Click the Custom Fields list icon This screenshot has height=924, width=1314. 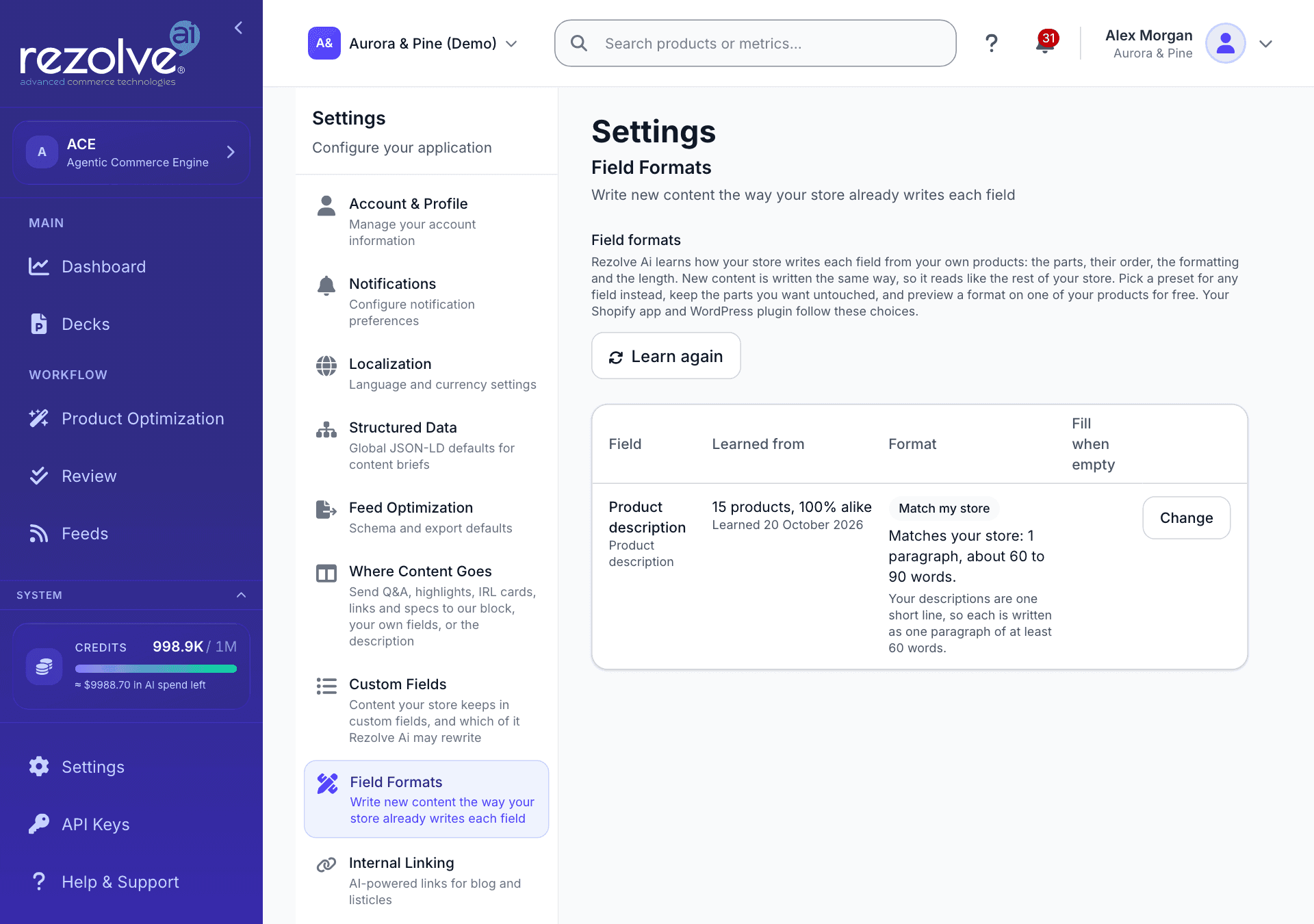[326, 686]
